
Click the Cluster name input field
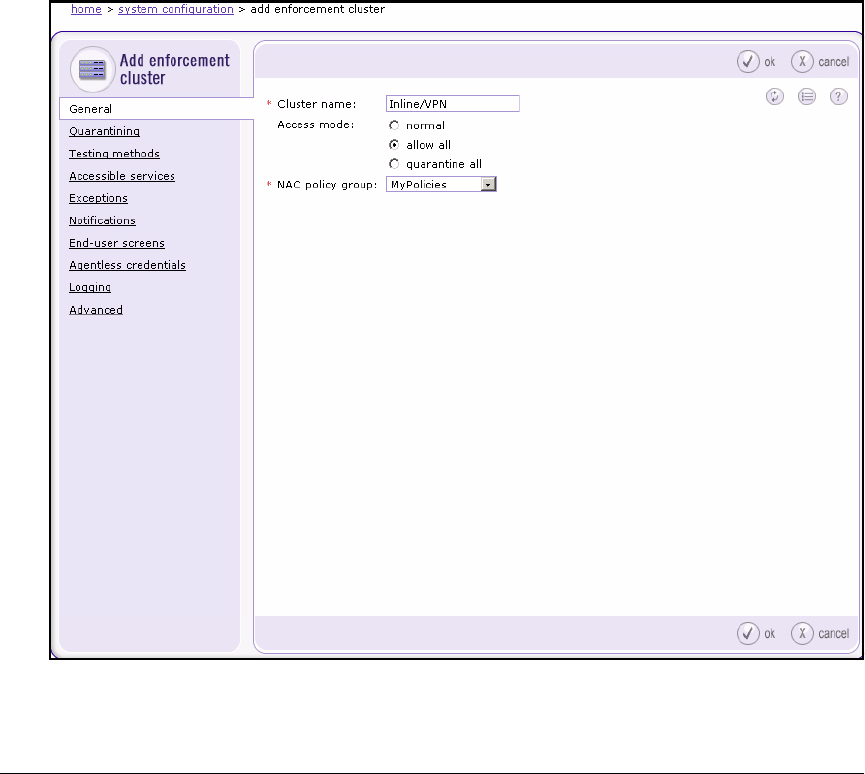pyautogui.click(x=452, y=104)
